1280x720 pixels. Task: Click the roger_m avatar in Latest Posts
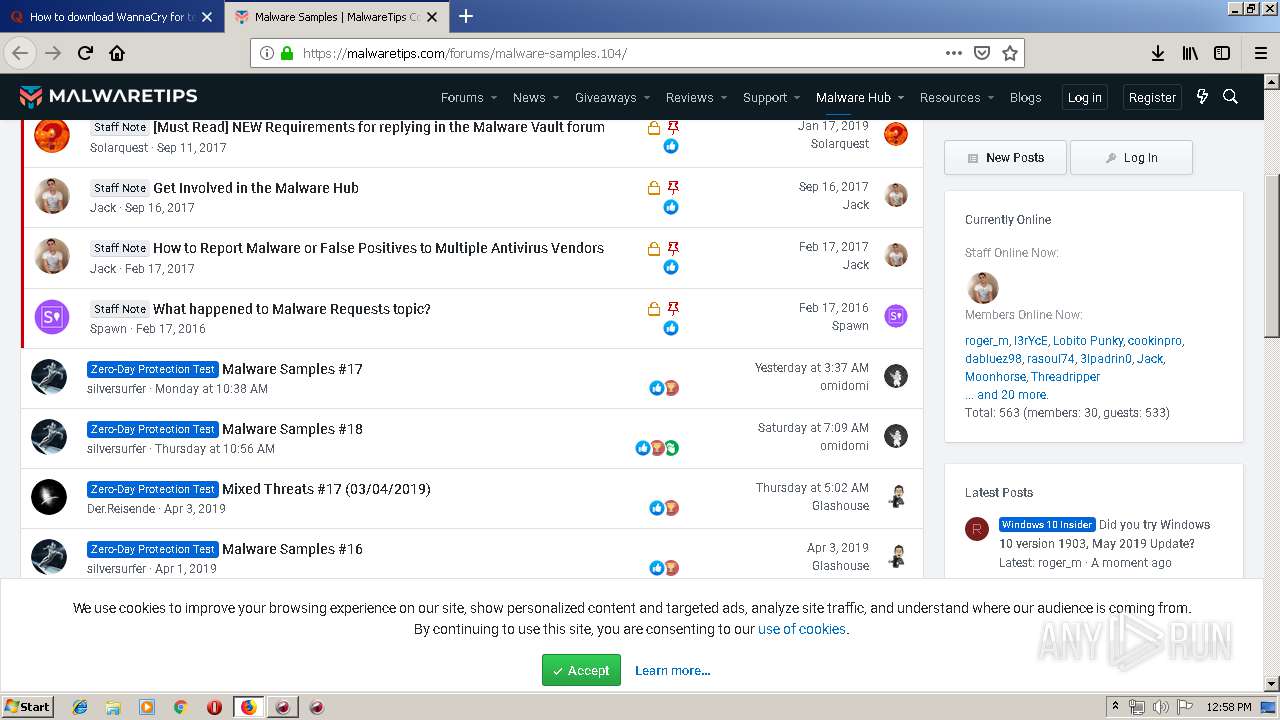point(977,529)
